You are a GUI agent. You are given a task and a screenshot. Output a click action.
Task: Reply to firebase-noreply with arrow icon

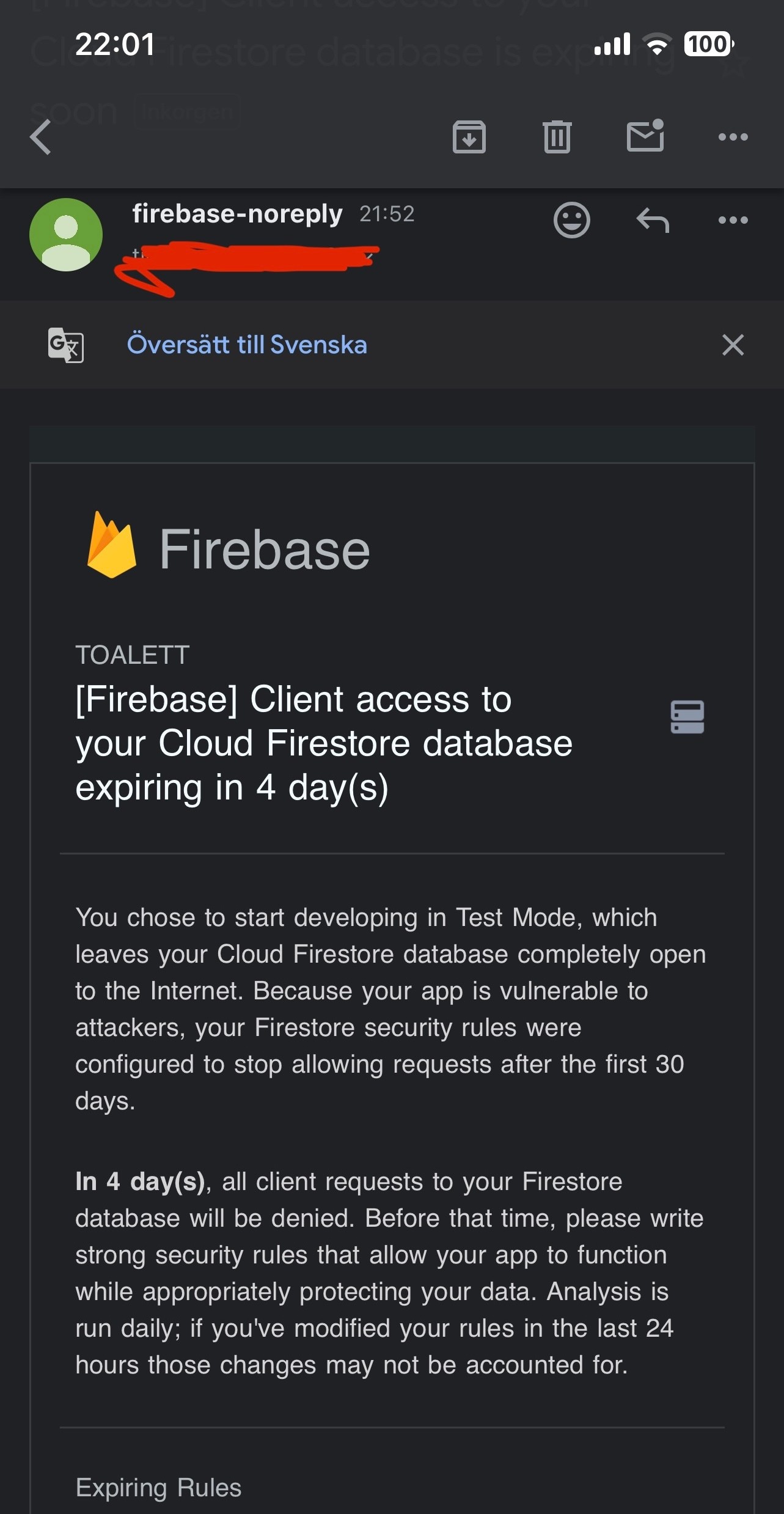pos(653,220)
